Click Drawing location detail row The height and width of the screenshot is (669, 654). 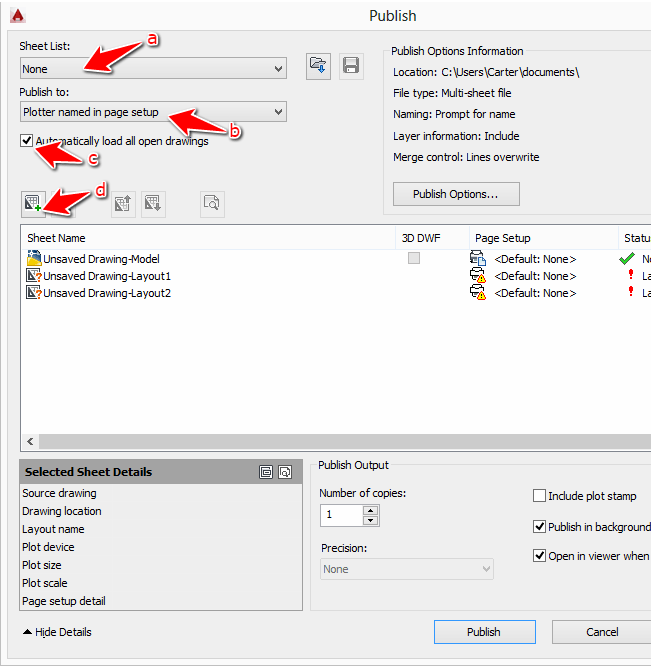tap(161, 511)
